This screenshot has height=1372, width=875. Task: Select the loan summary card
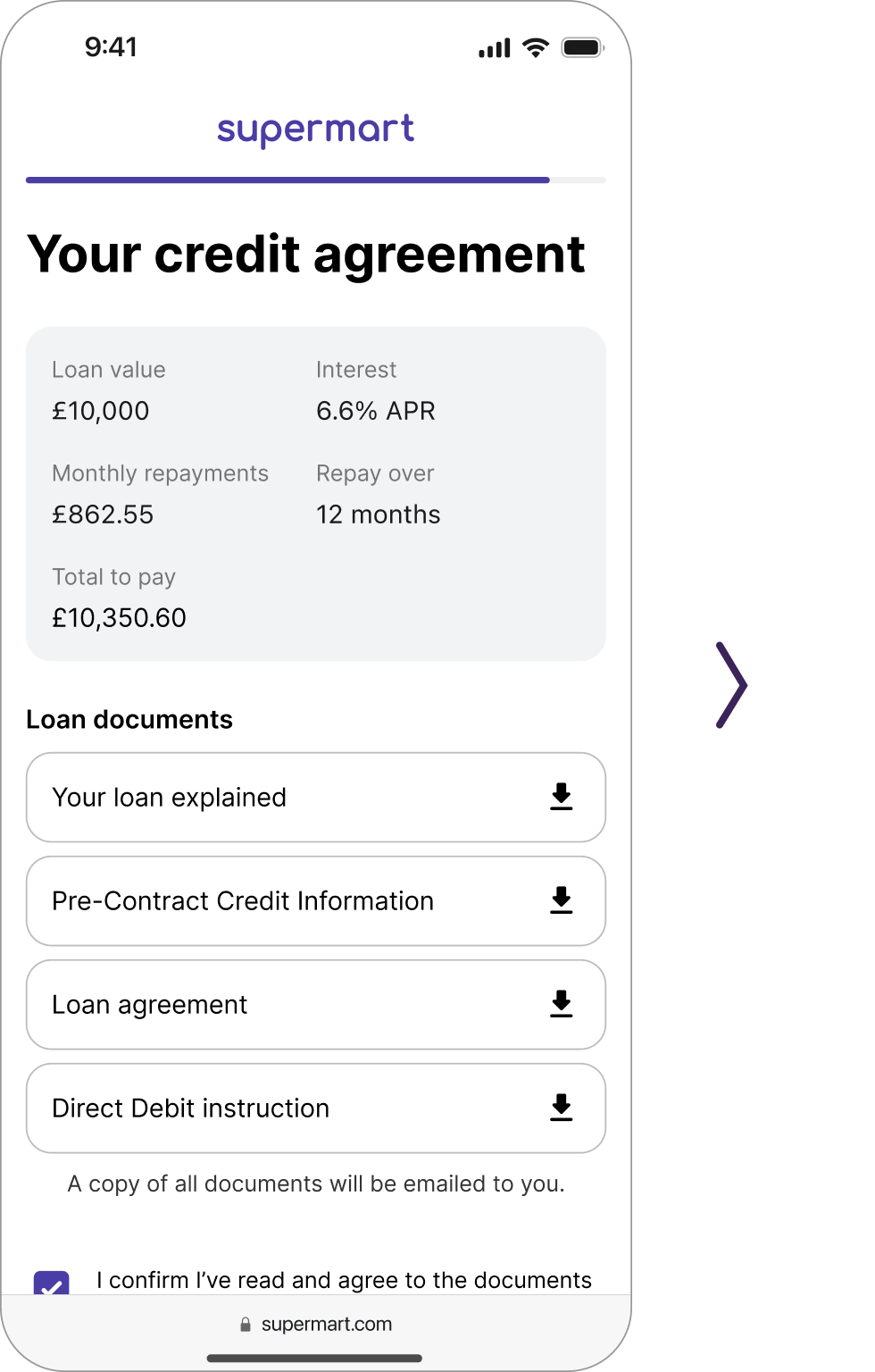pos(315,493)
